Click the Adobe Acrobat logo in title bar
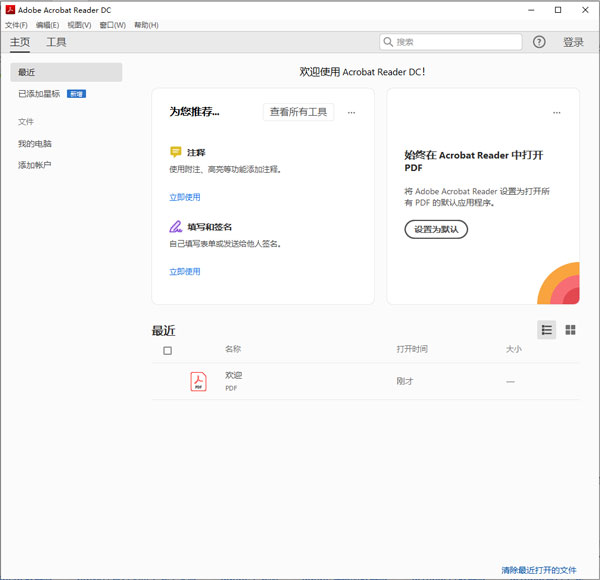Viewport: 600px width, 580px height. [x=10, y=10]
